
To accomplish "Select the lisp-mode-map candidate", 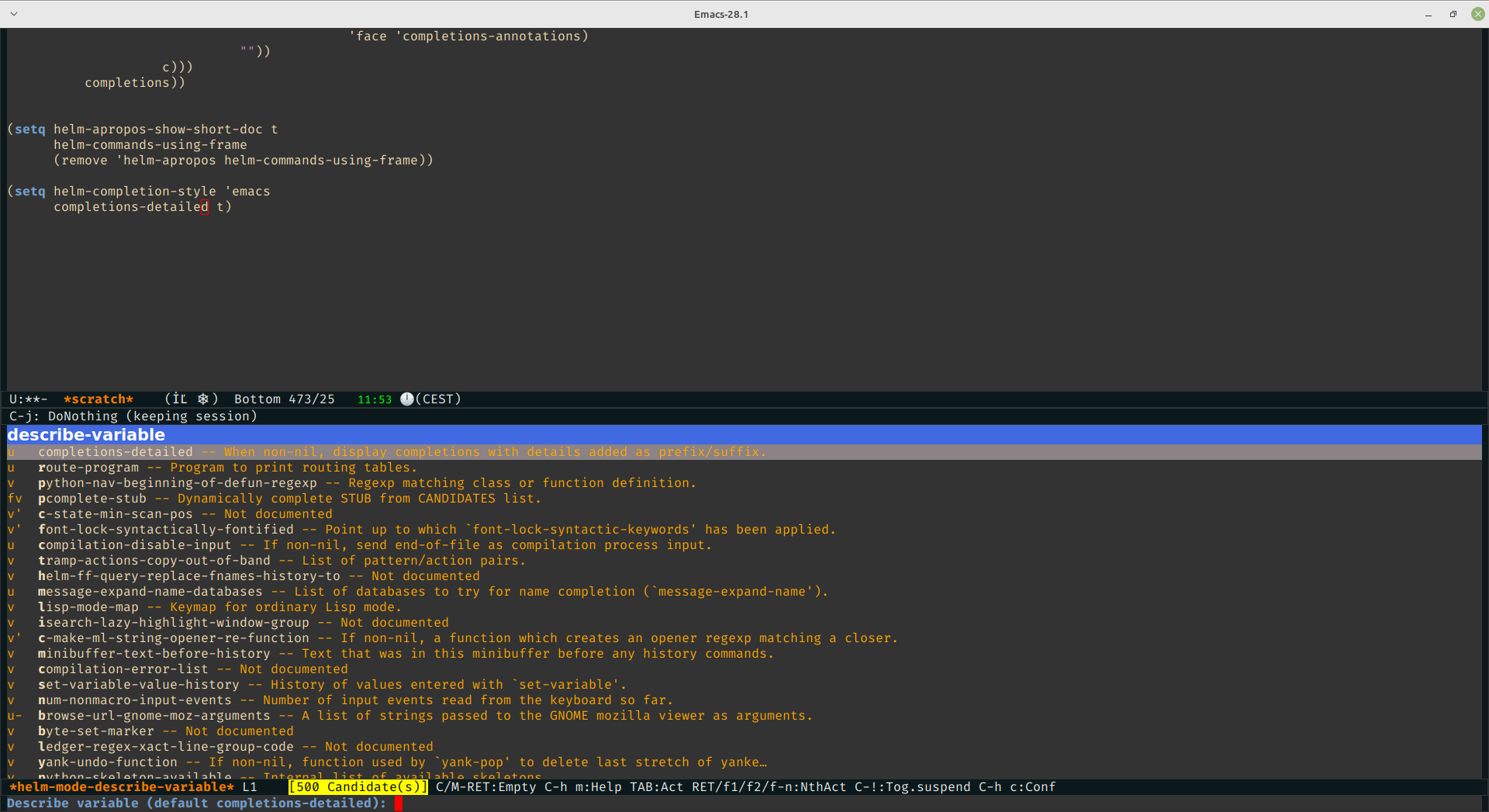I will pyautogui.click(x=88, y=606).
